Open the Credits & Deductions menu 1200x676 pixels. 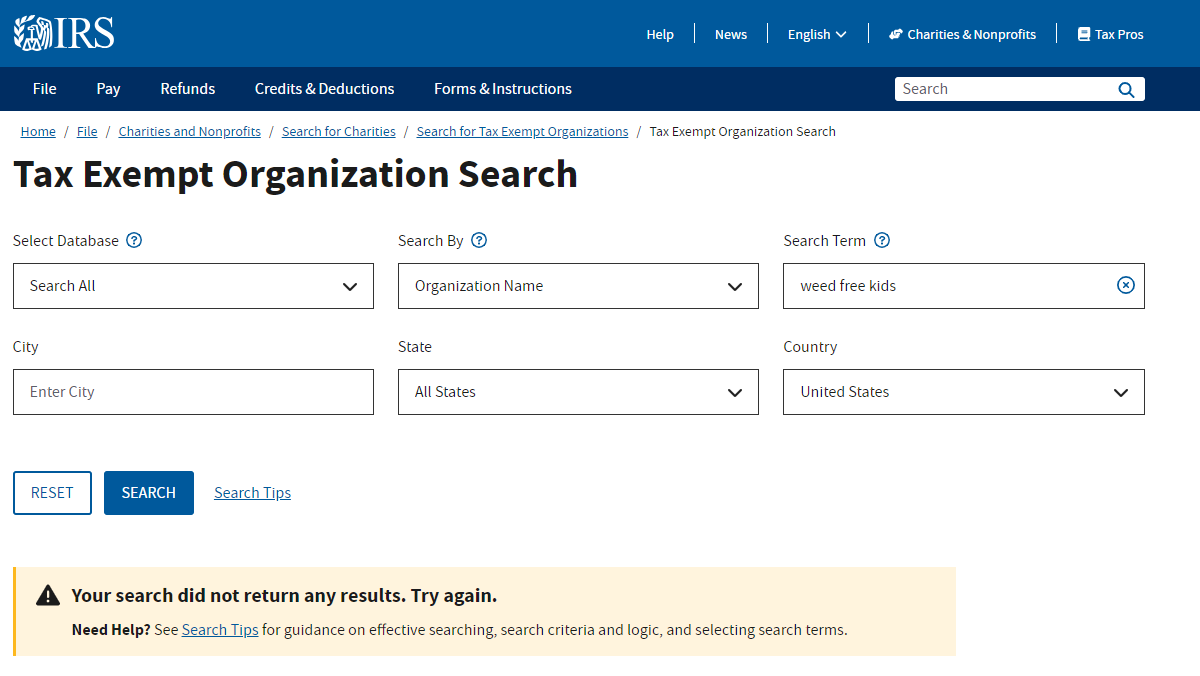pyautogui.click(x=324, y=89)
